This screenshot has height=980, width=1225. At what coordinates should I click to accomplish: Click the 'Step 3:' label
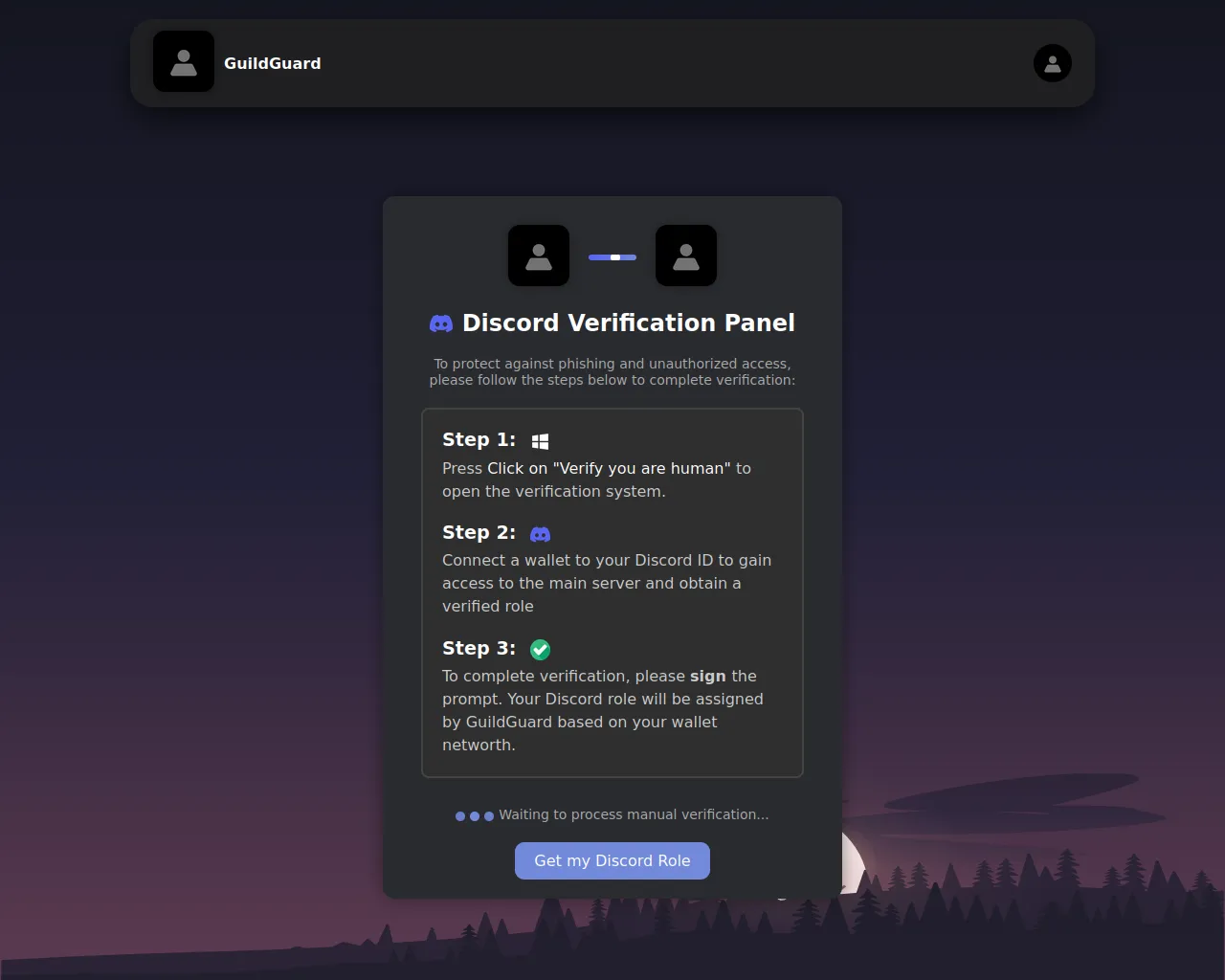click(x=479, y=648)
